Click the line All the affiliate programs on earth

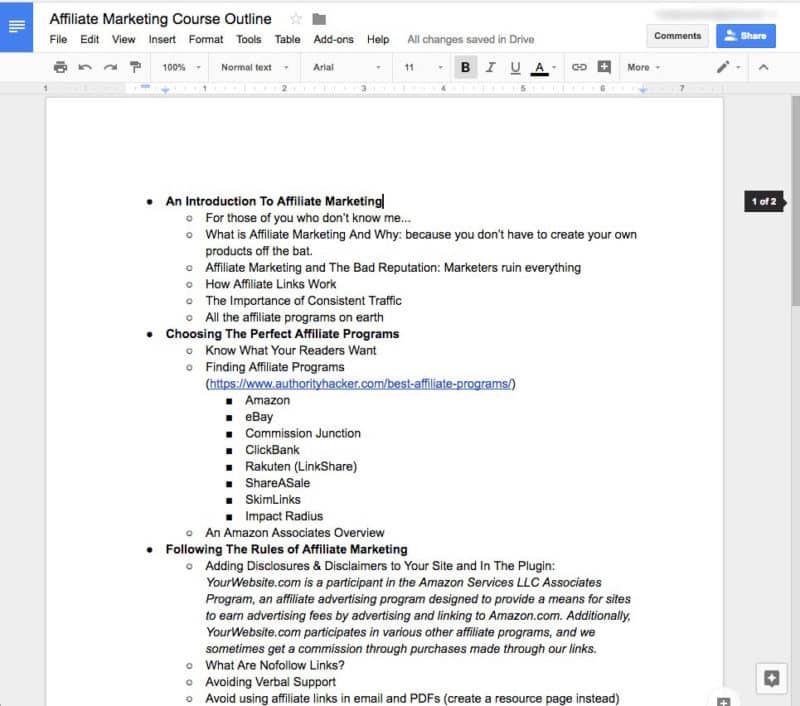tap(294, 317)
